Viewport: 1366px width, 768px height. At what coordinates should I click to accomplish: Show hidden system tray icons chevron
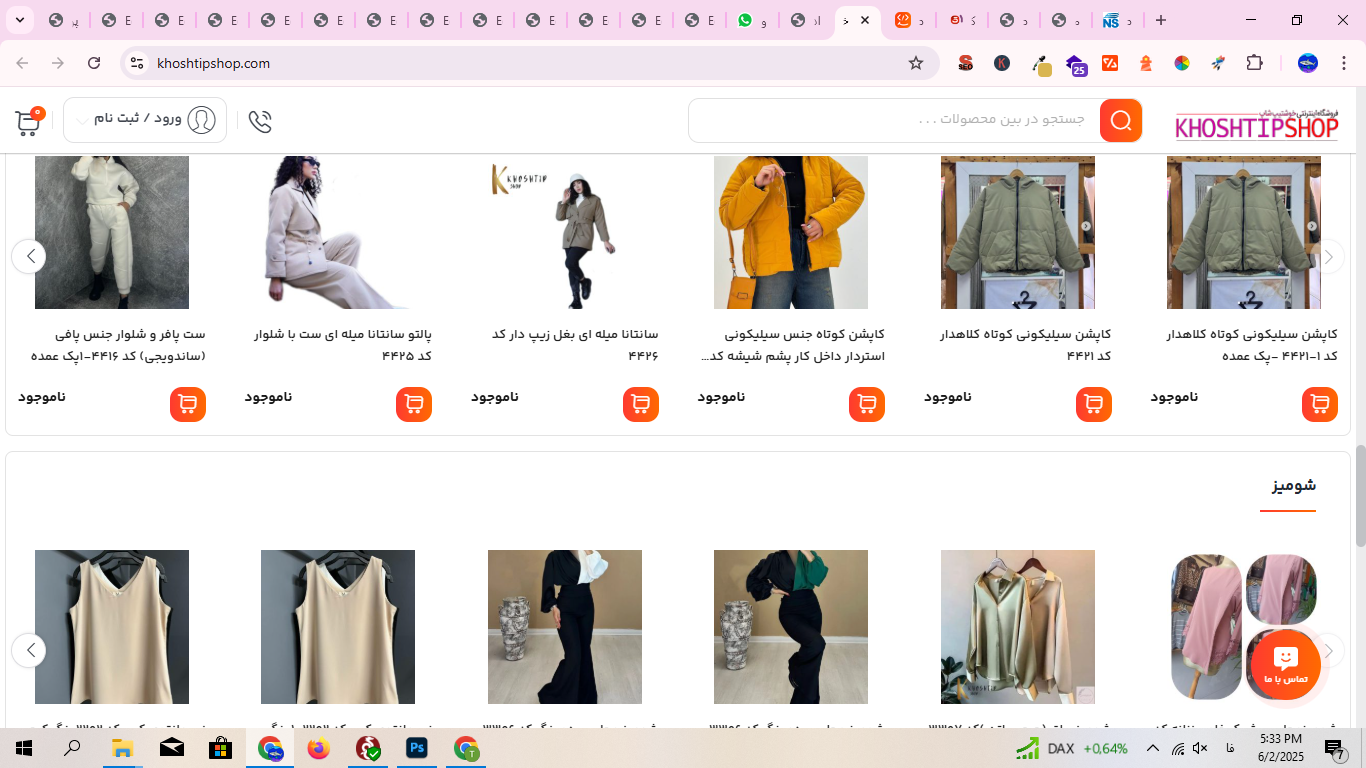click(x=1152, y=748)
